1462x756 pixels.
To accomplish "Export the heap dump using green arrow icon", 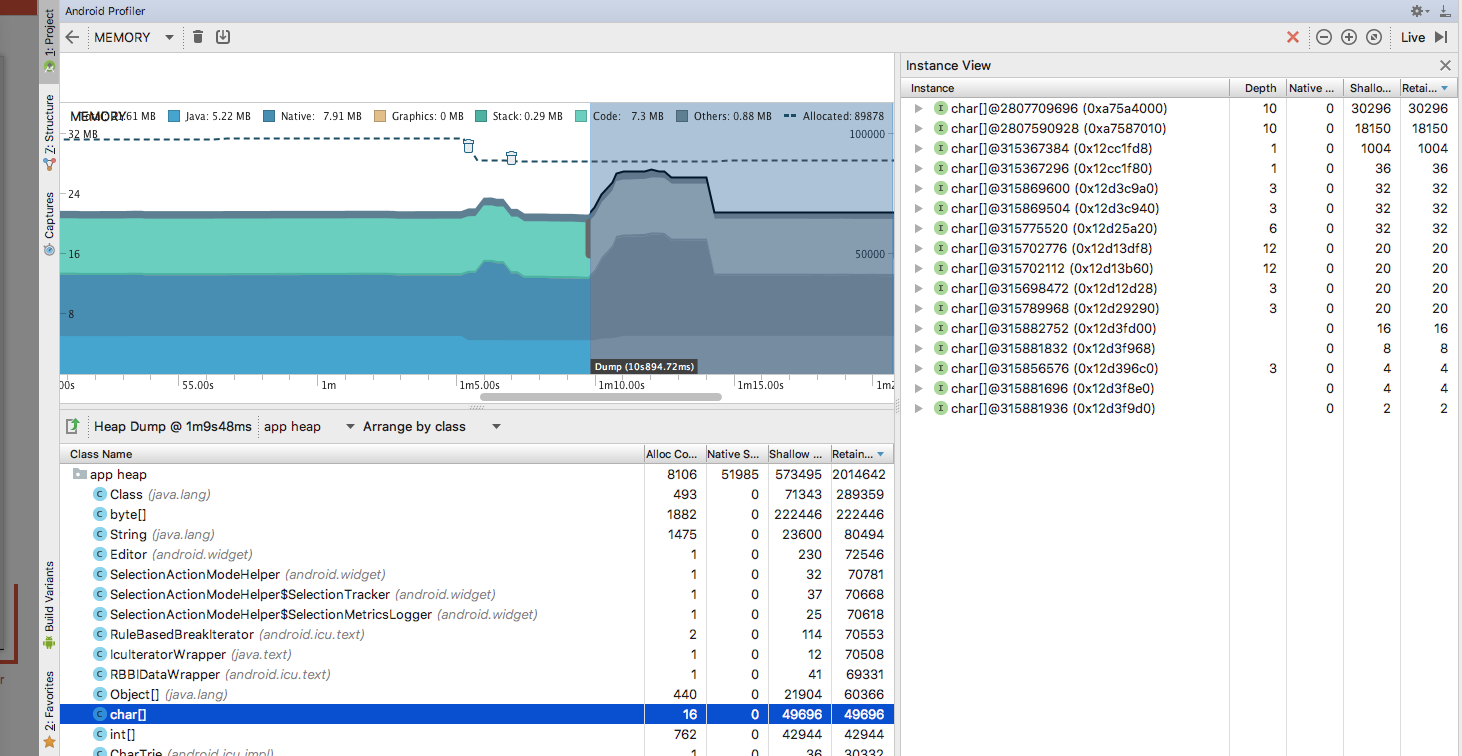I will [x=72, y=426].
